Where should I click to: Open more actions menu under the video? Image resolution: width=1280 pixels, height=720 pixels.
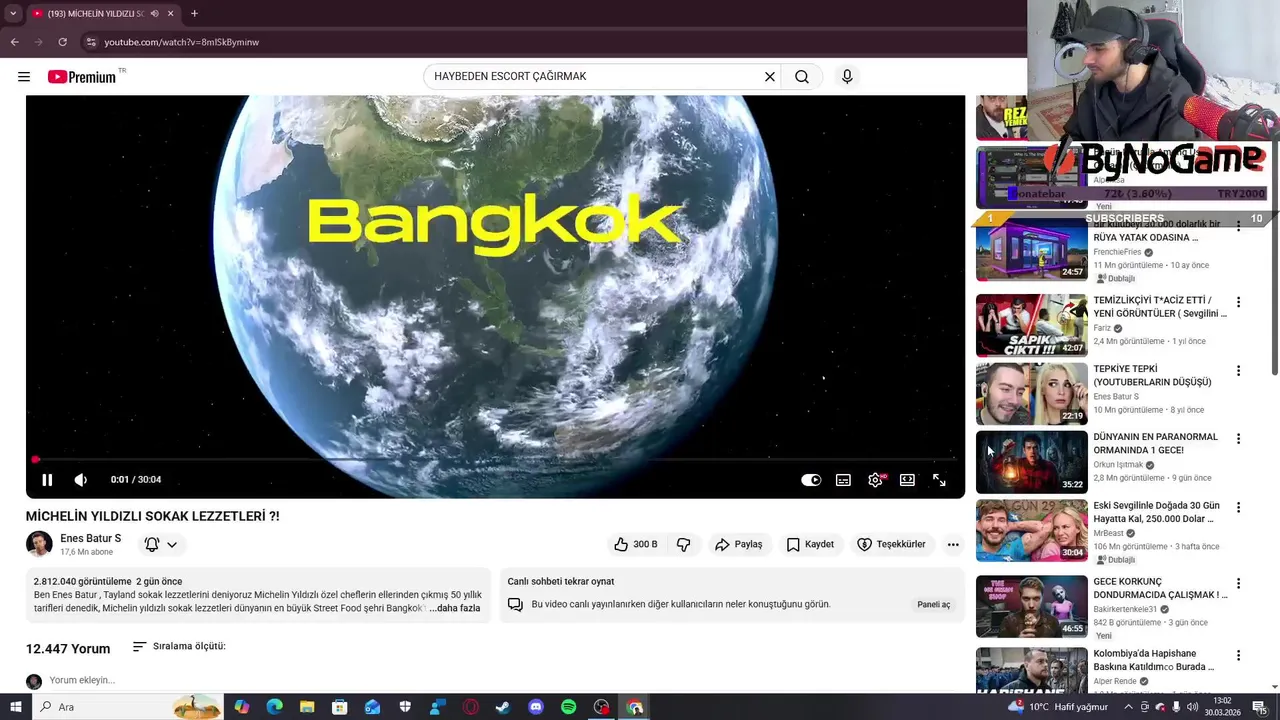[x=953, y=544]
